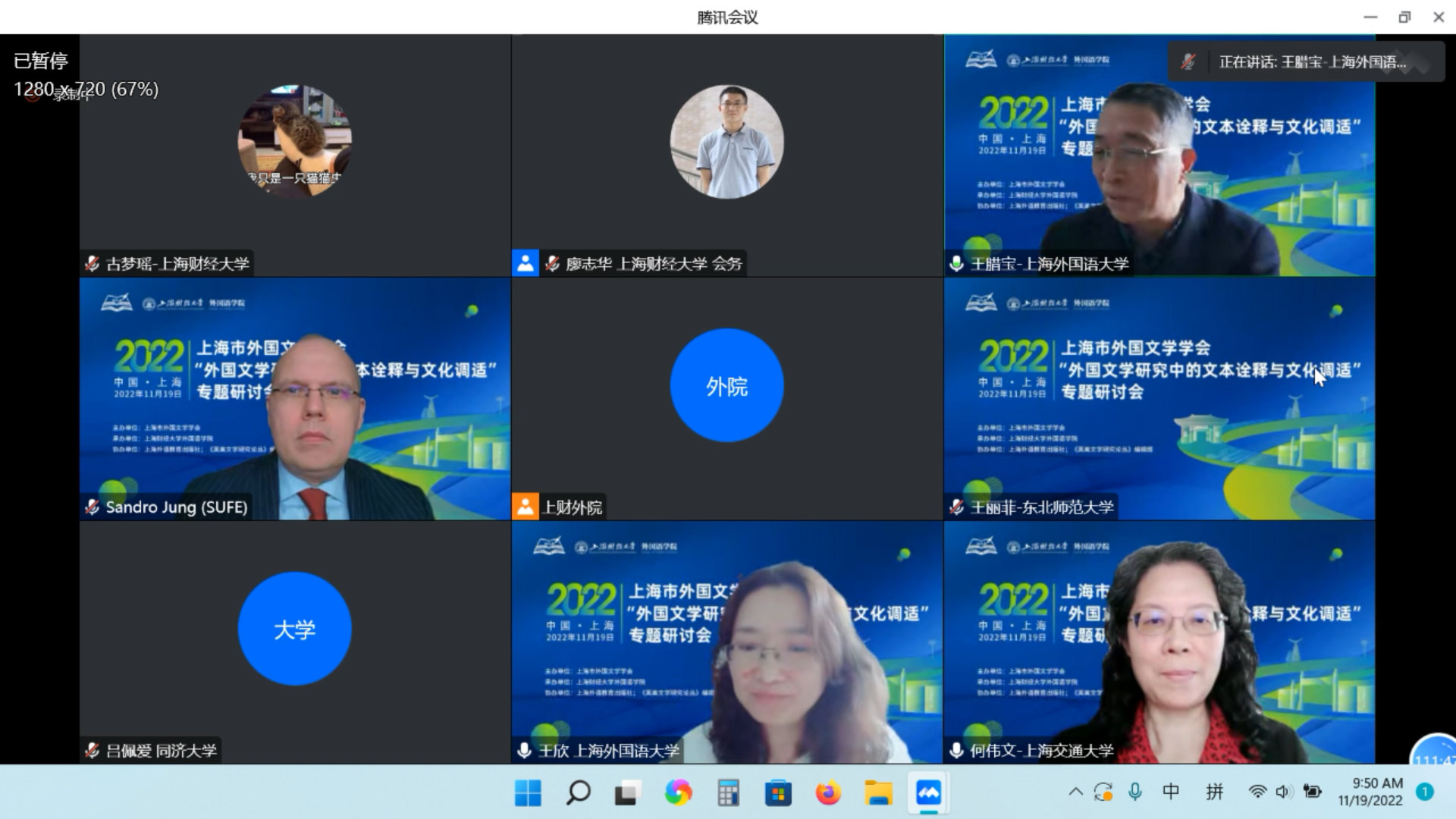Select 廖志华 profile photo thumbnail
This screenshot has width=1456, height=819.
tap(727, 142)
